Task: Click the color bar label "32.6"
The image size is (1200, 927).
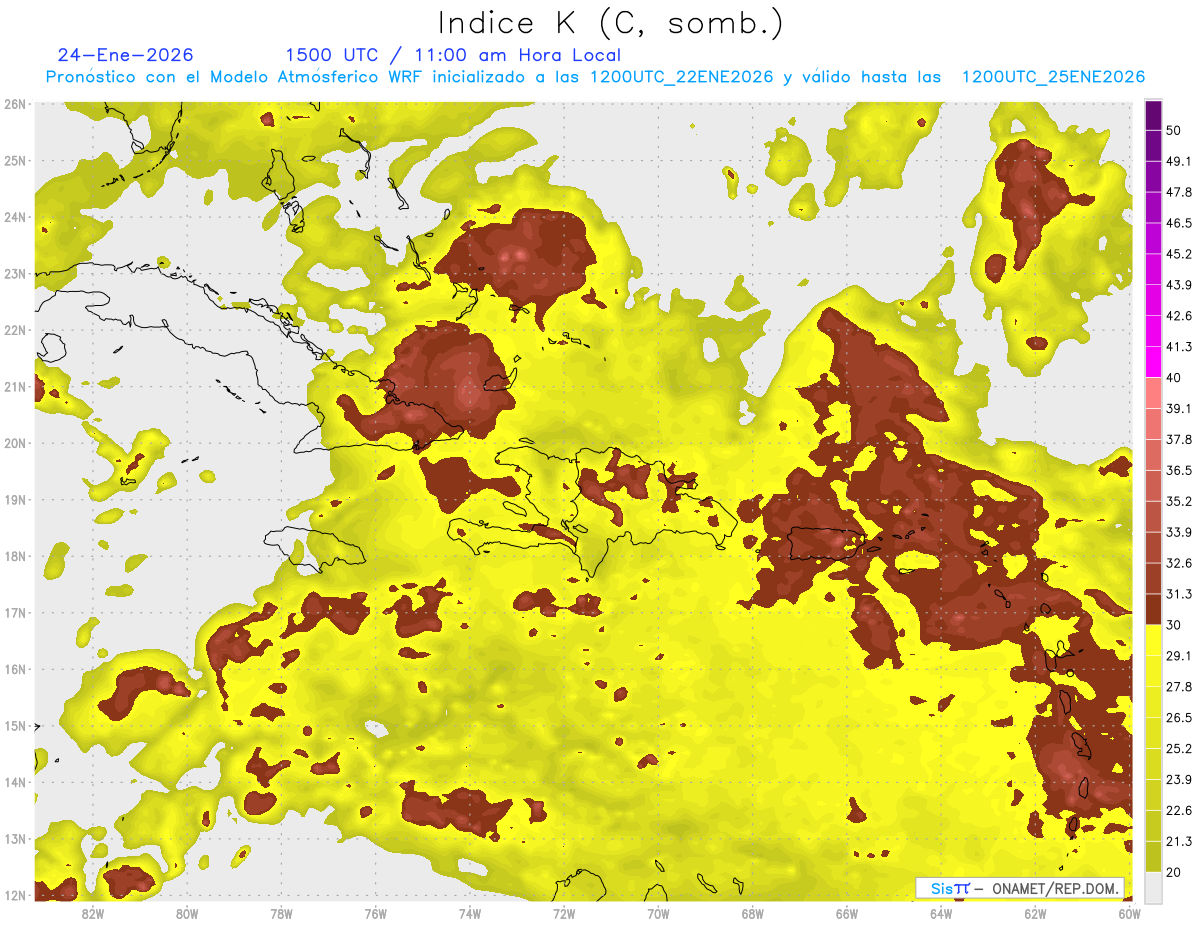Action: [1178, 563]
